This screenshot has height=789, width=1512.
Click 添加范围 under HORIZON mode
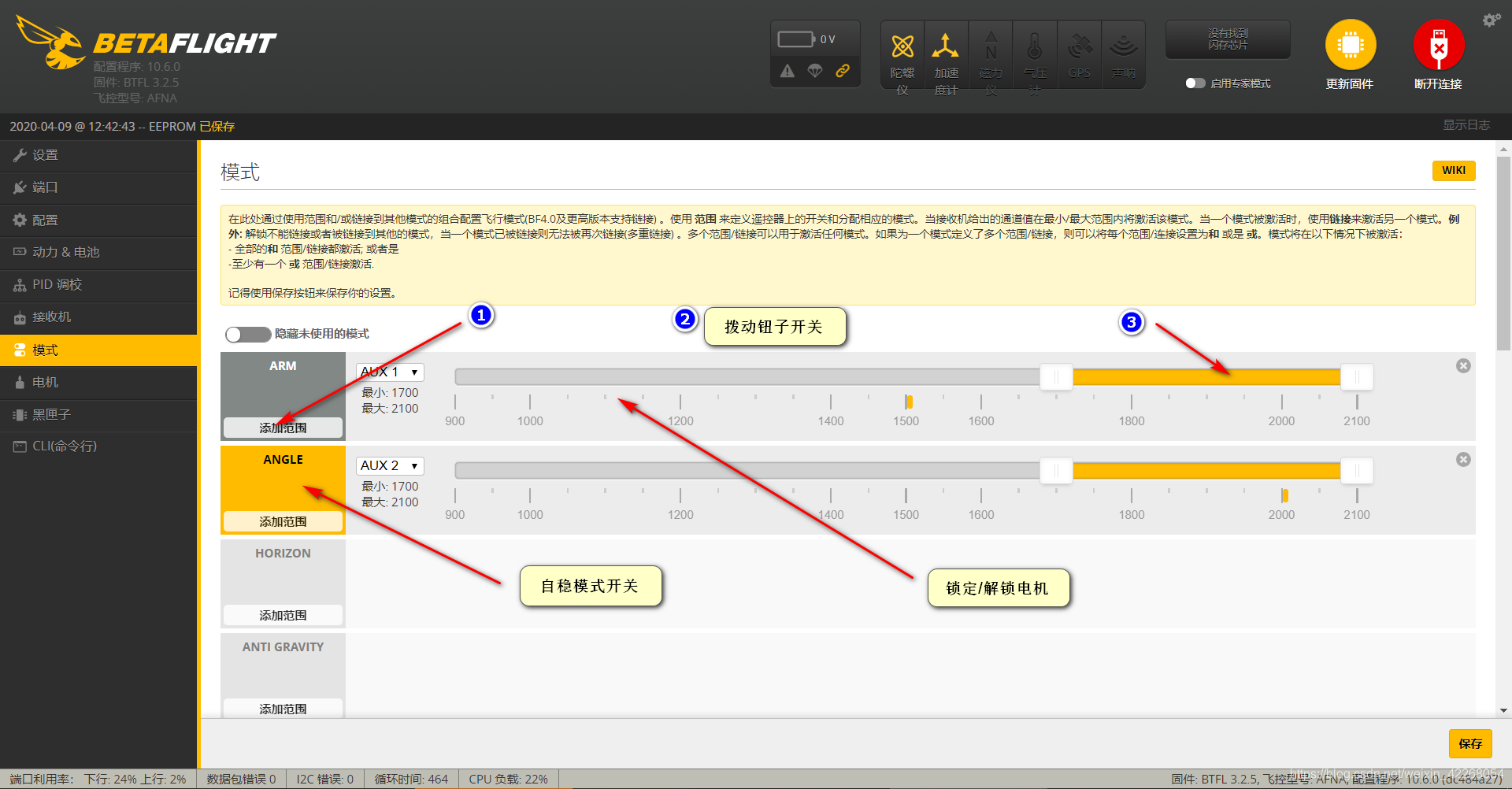(283, 615)
